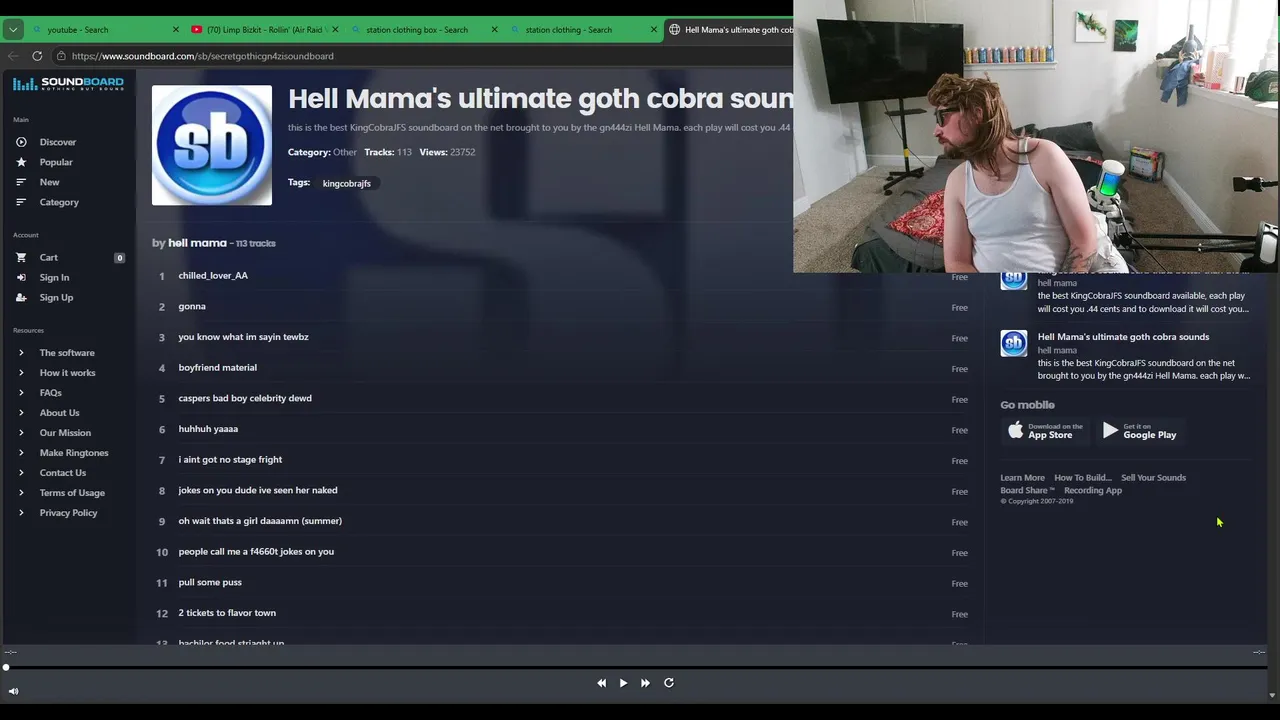Screen dimensions: 1280x720
Task: Click Sell Your Sounds footer link
Action: pos(1153,478)
